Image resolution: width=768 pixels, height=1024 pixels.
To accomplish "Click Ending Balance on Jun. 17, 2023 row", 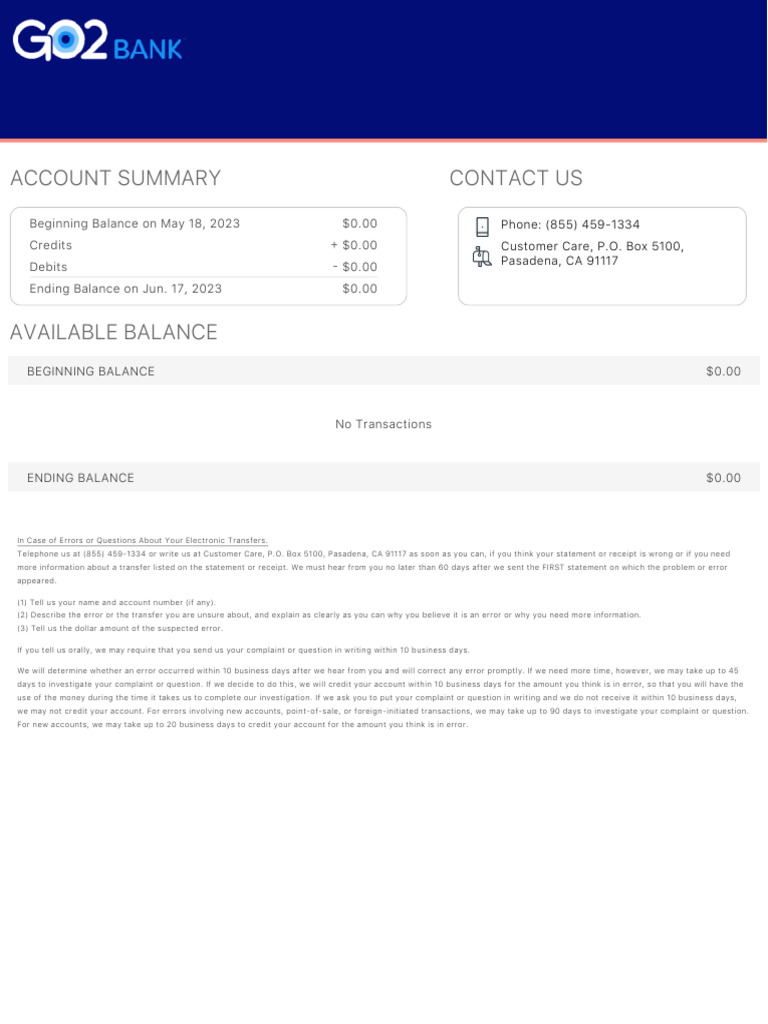I will point(126,290).
